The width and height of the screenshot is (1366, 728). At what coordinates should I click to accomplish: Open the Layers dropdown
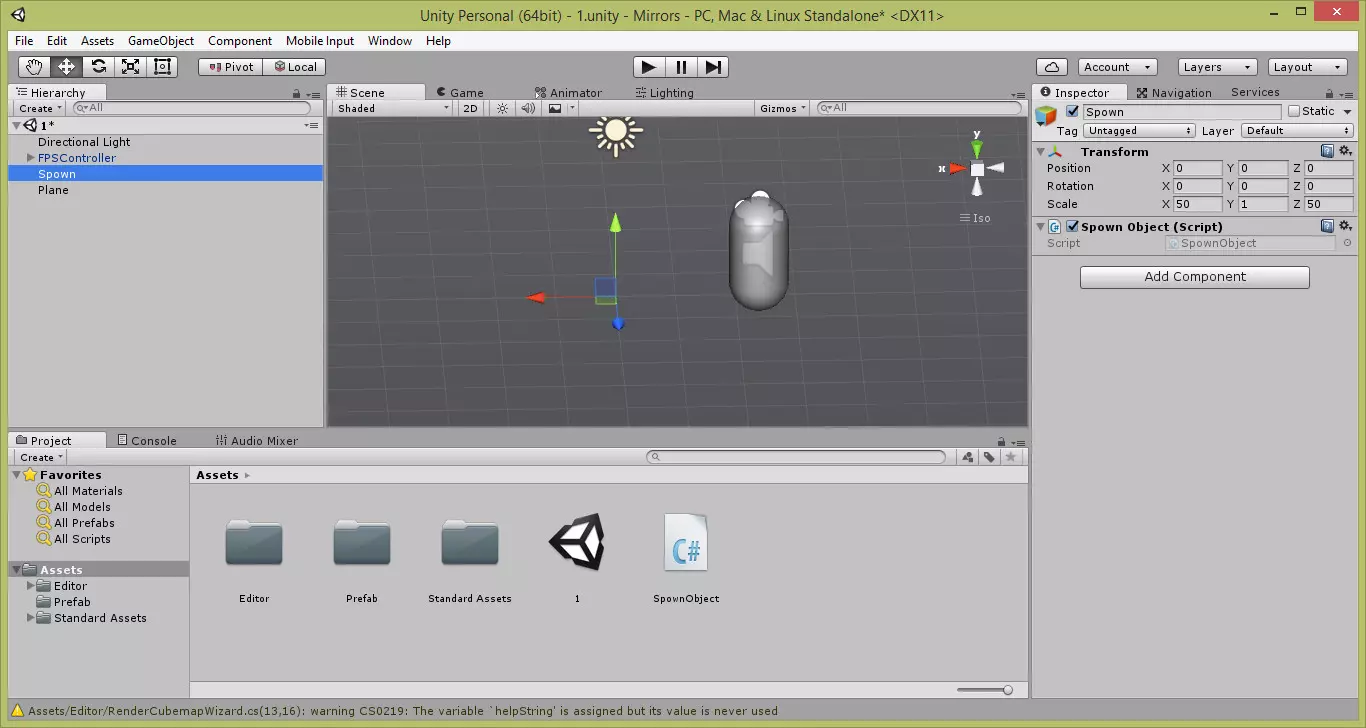tap(1216, 67)
